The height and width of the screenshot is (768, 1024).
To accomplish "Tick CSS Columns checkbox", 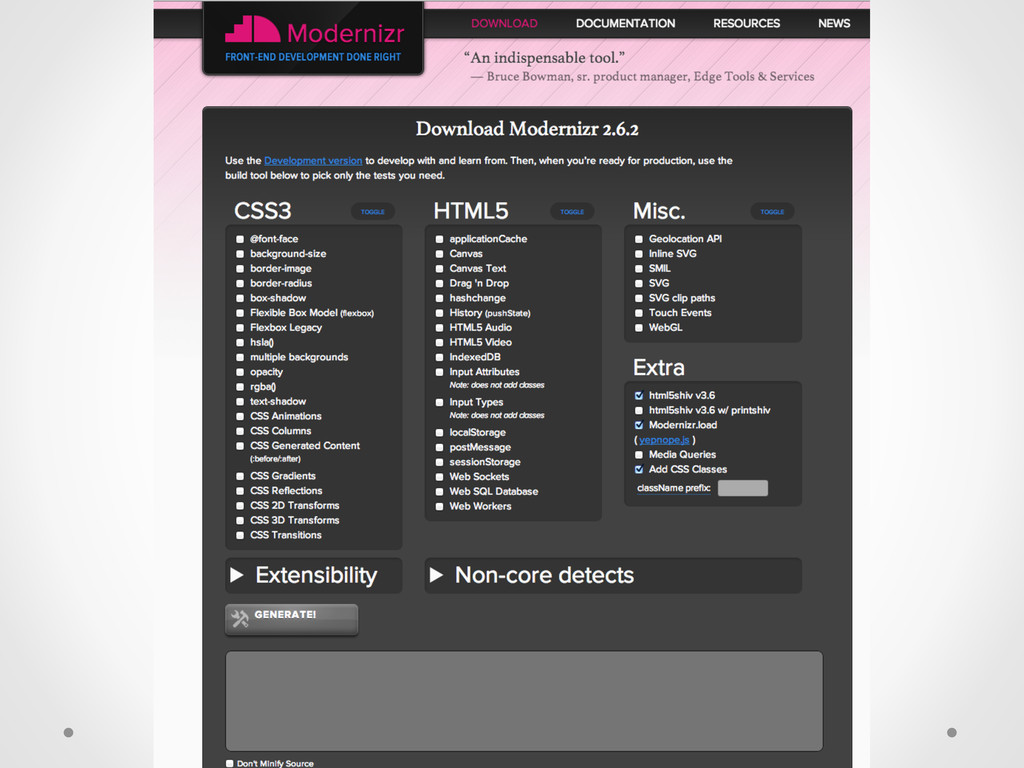I will point(240,431).
